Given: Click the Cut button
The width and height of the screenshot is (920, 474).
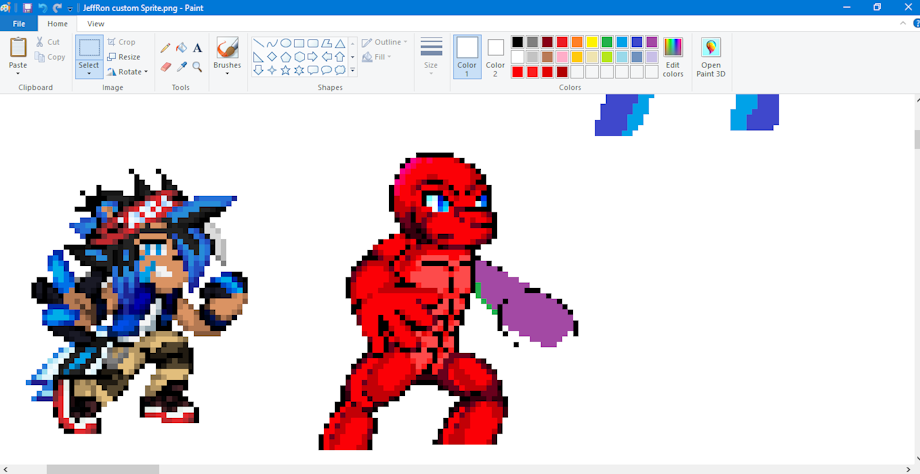Looking at the screenshot, I should pos(48,42).
